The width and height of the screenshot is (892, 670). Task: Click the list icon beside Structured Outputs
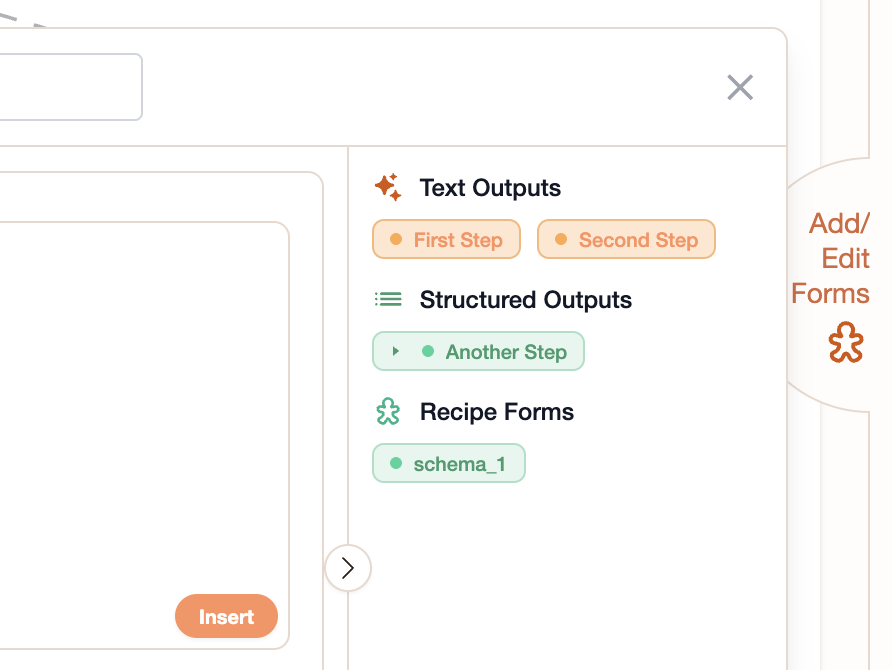coord(389,298)
